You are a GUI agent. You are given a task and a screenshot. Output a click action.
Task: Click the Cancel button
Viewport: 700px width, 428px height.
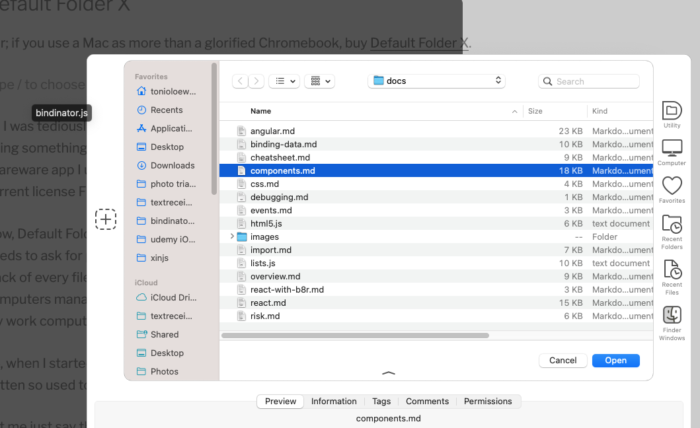[562, 360]
